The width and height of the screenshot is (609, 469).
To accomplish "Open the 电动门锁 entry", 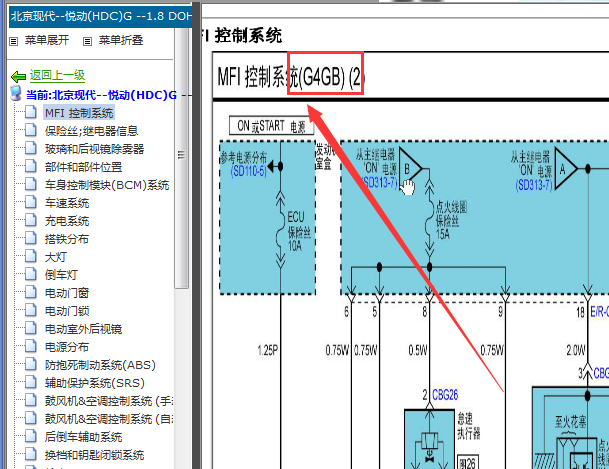I will point(67,311).
